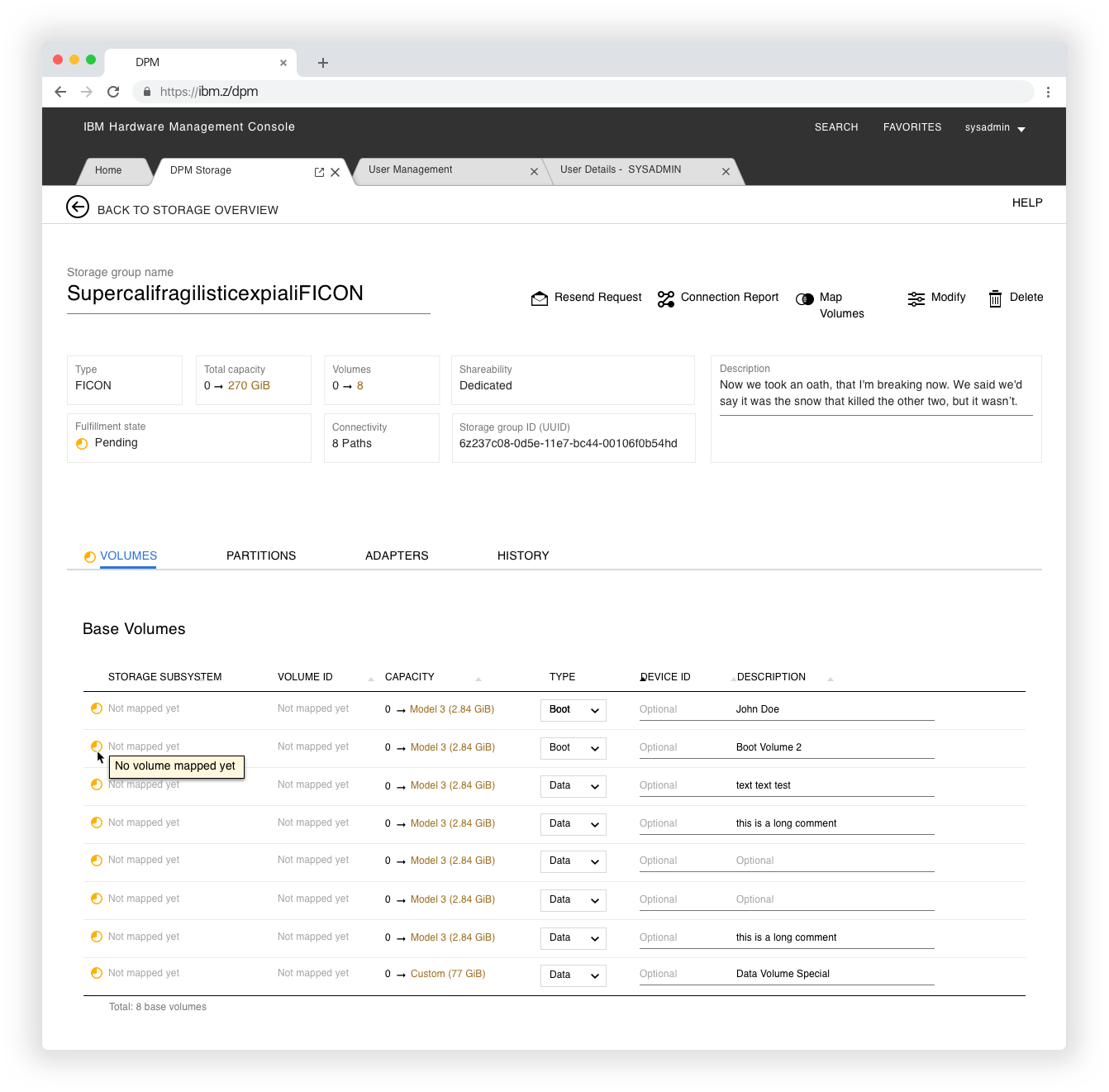Click the status indicator on the John Doe row
Image resolution: width=1109 pixels, height=1092 pixels.
tap(97, 708)
